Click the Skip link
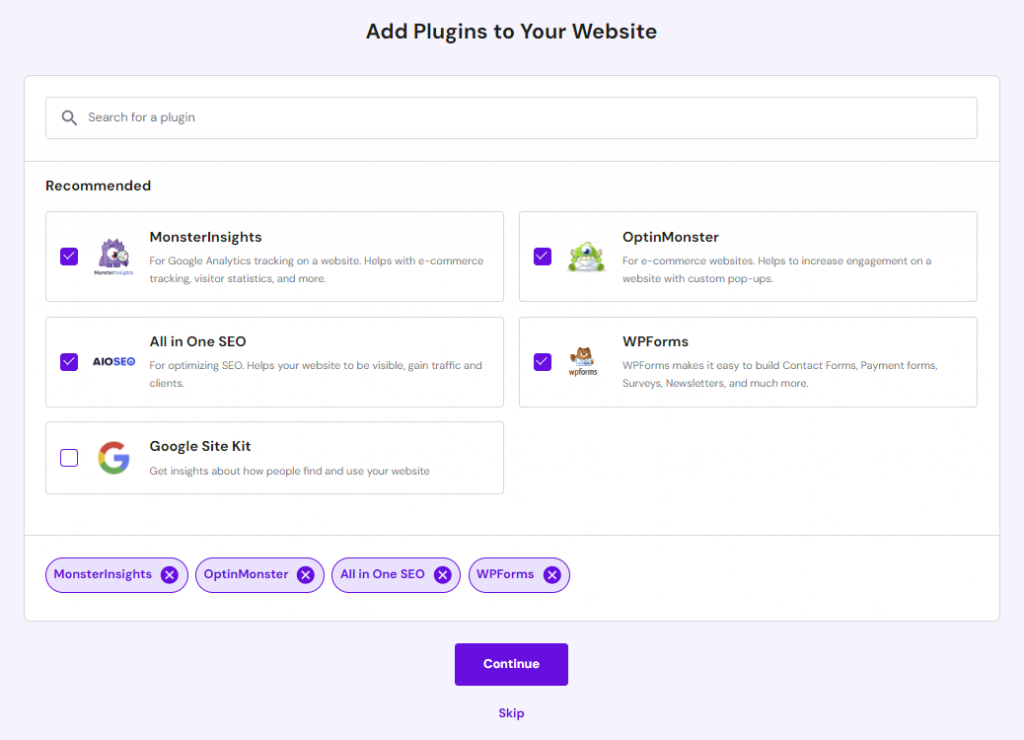This screenshot has width=1024, height=740. coord(511,713)
